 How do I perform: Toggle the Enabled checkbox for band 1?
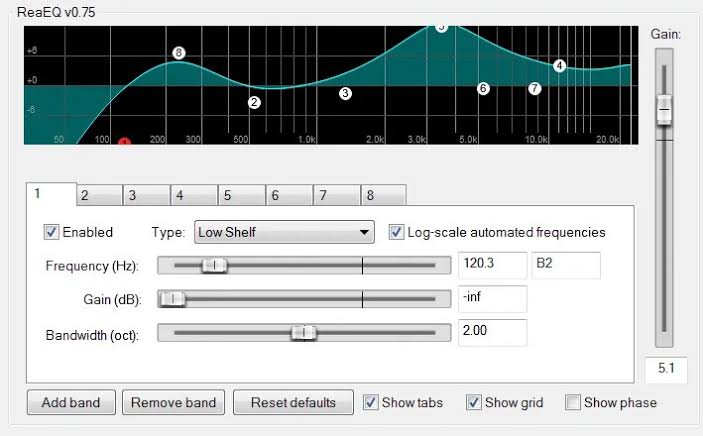click(51, 232)
